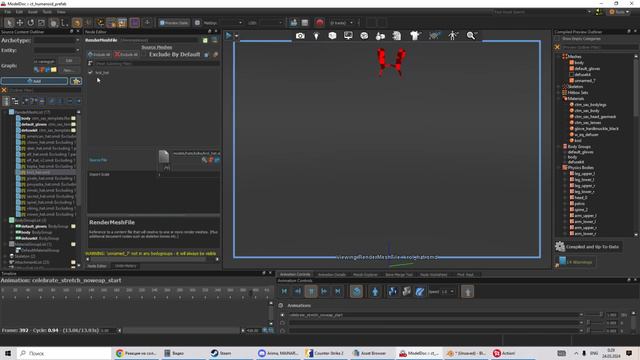The image size is (640, 360).
Task: Click the star favorites button beside Add
Action: (x=76, y=81)
